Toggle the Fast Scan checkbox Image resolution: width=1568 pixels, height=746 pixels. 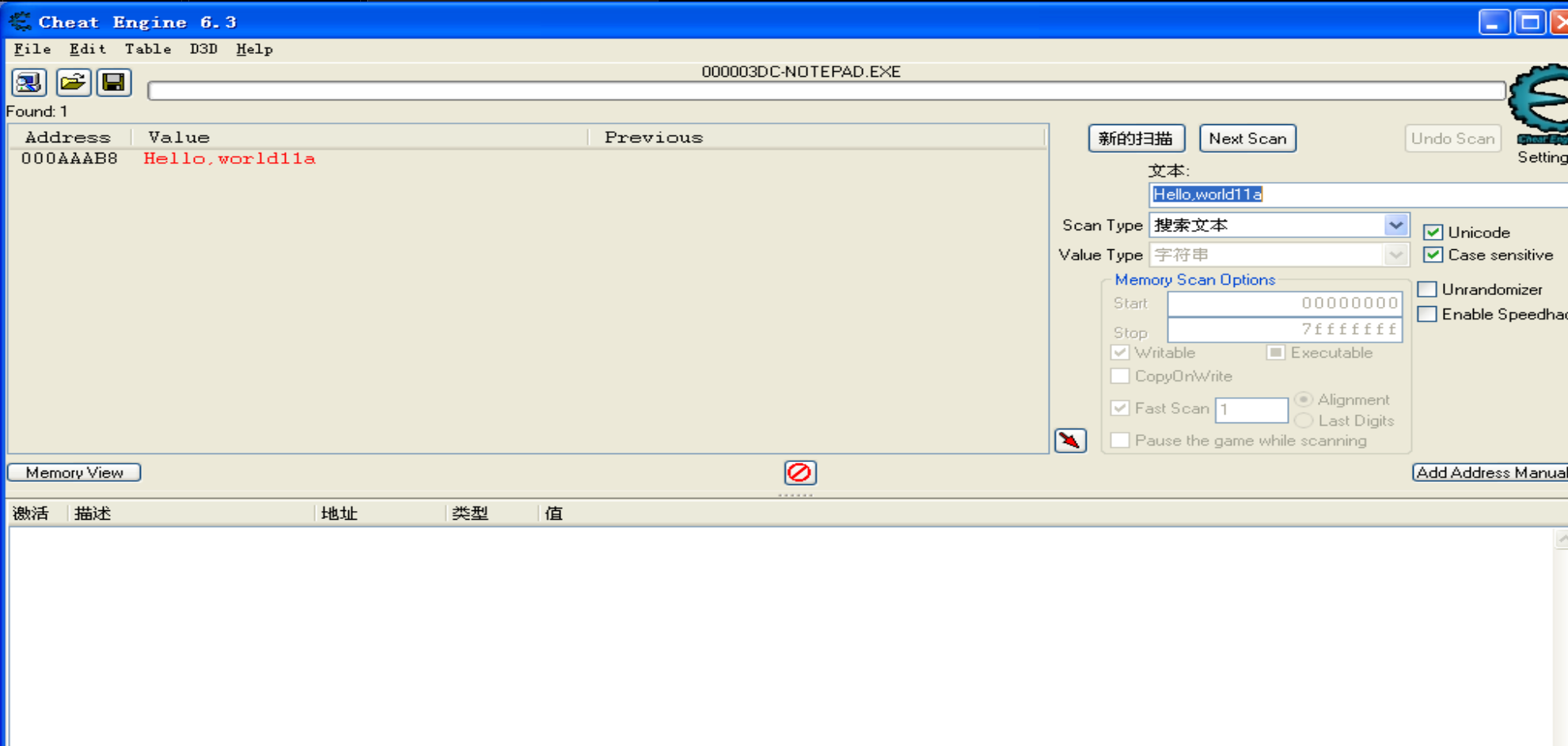click(1120, 408)
